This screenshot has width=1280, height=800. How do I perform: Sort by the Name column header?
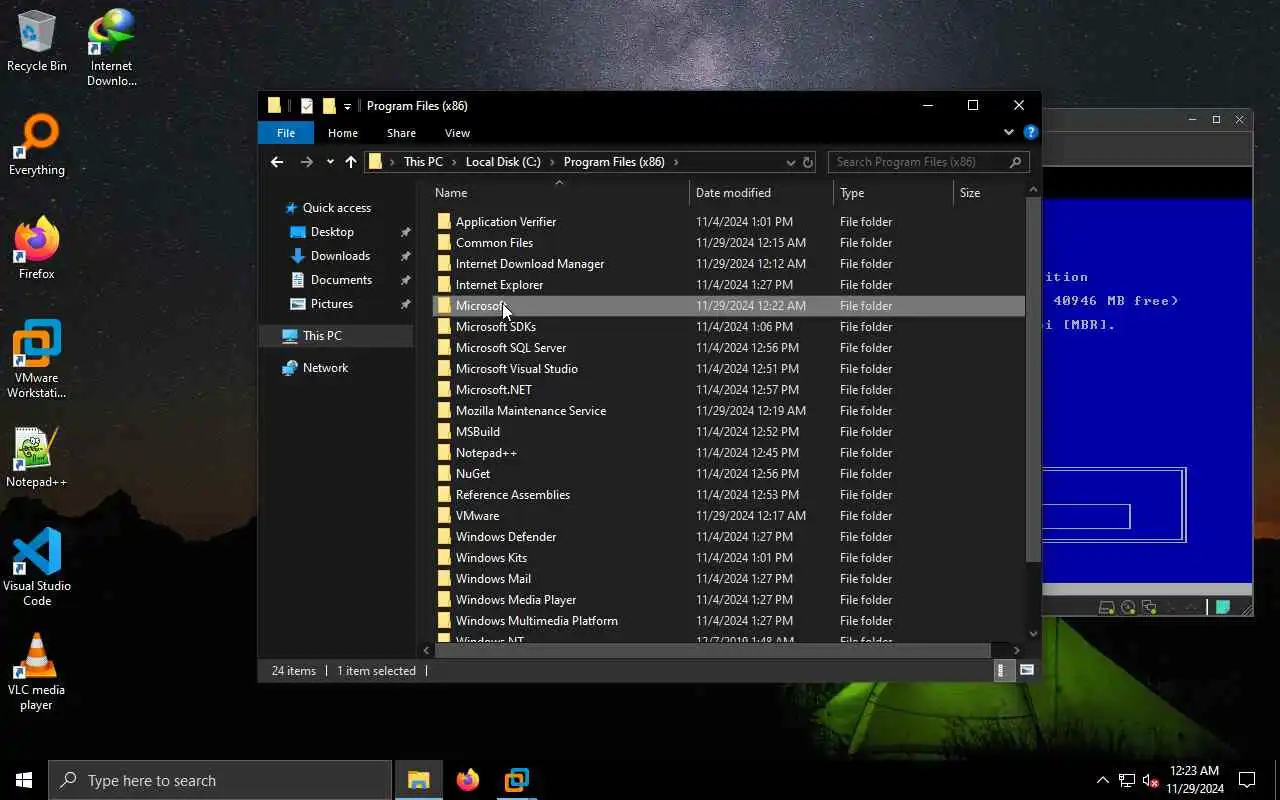(x=561, y=193)
